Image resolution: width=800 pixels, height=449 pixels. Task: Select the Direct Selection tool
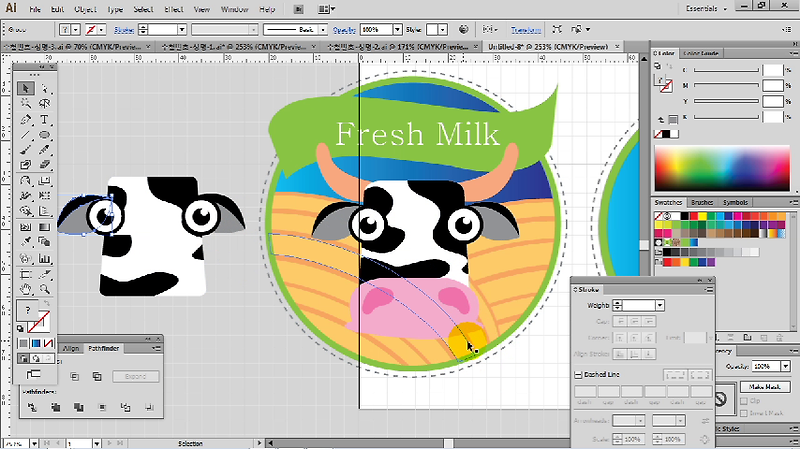click(45, 89)
